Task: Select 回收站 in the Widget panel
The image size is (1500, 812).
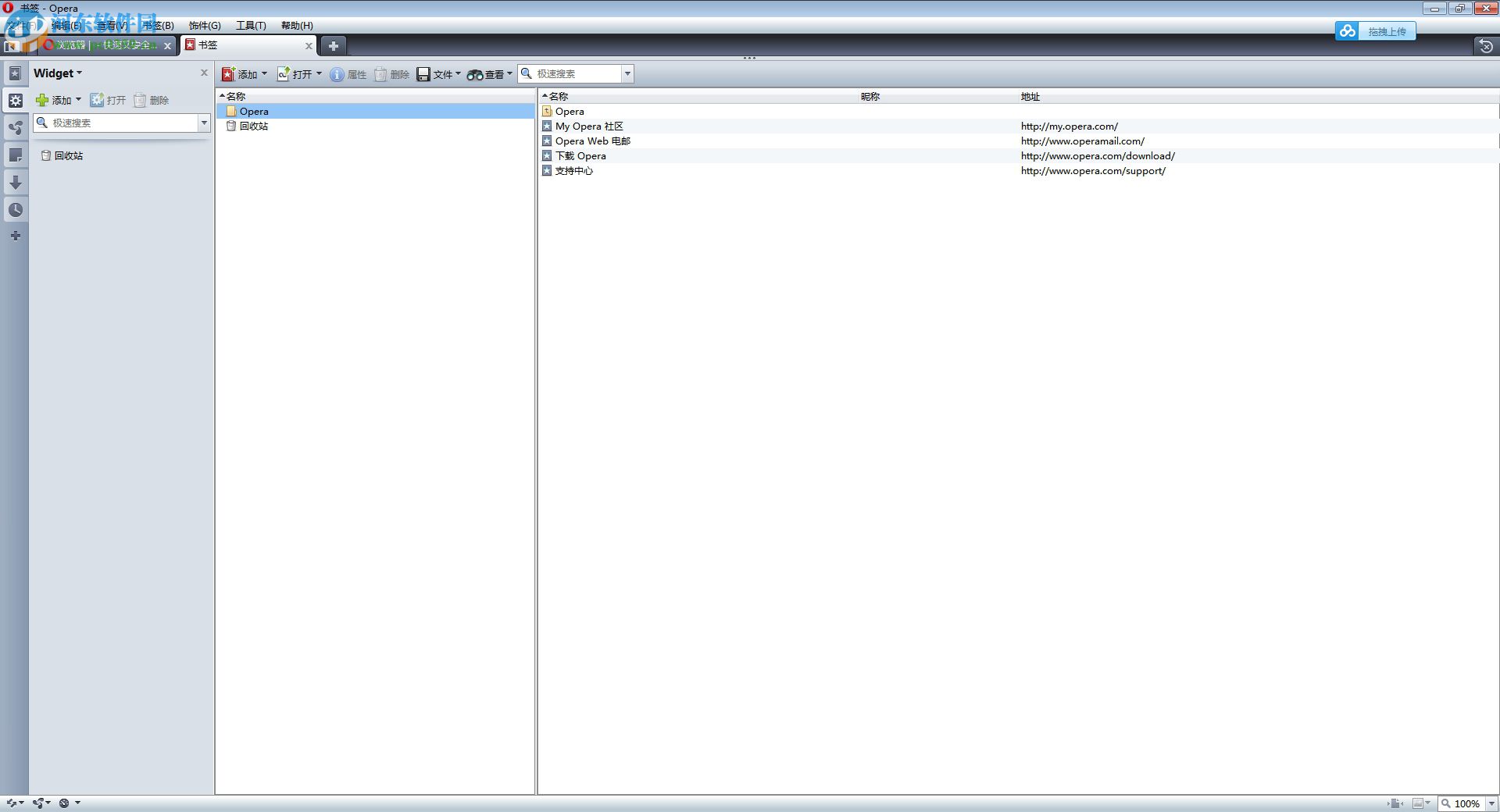Action: click(x=62, y=155)
